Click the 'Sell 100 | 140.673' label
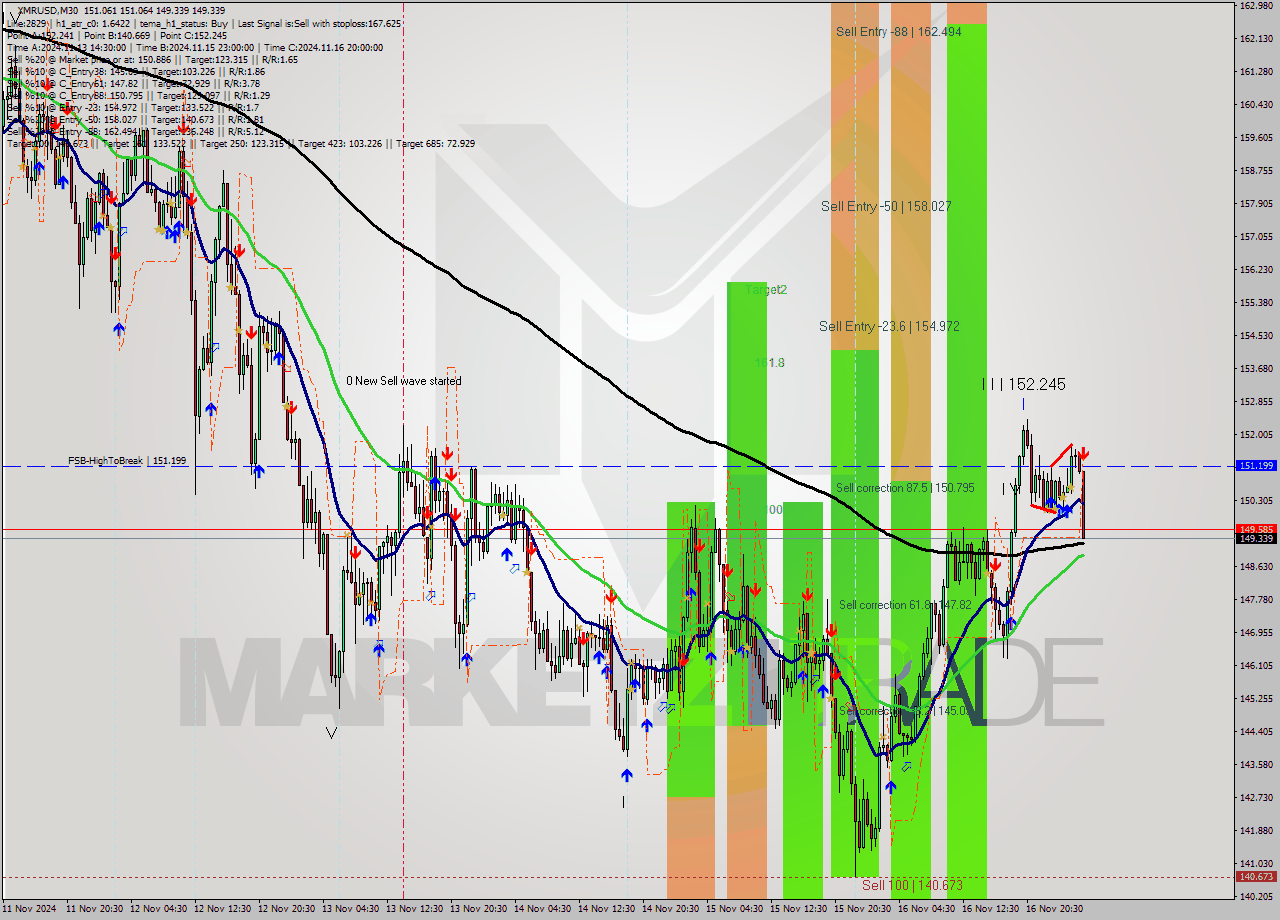 point(912,886)
